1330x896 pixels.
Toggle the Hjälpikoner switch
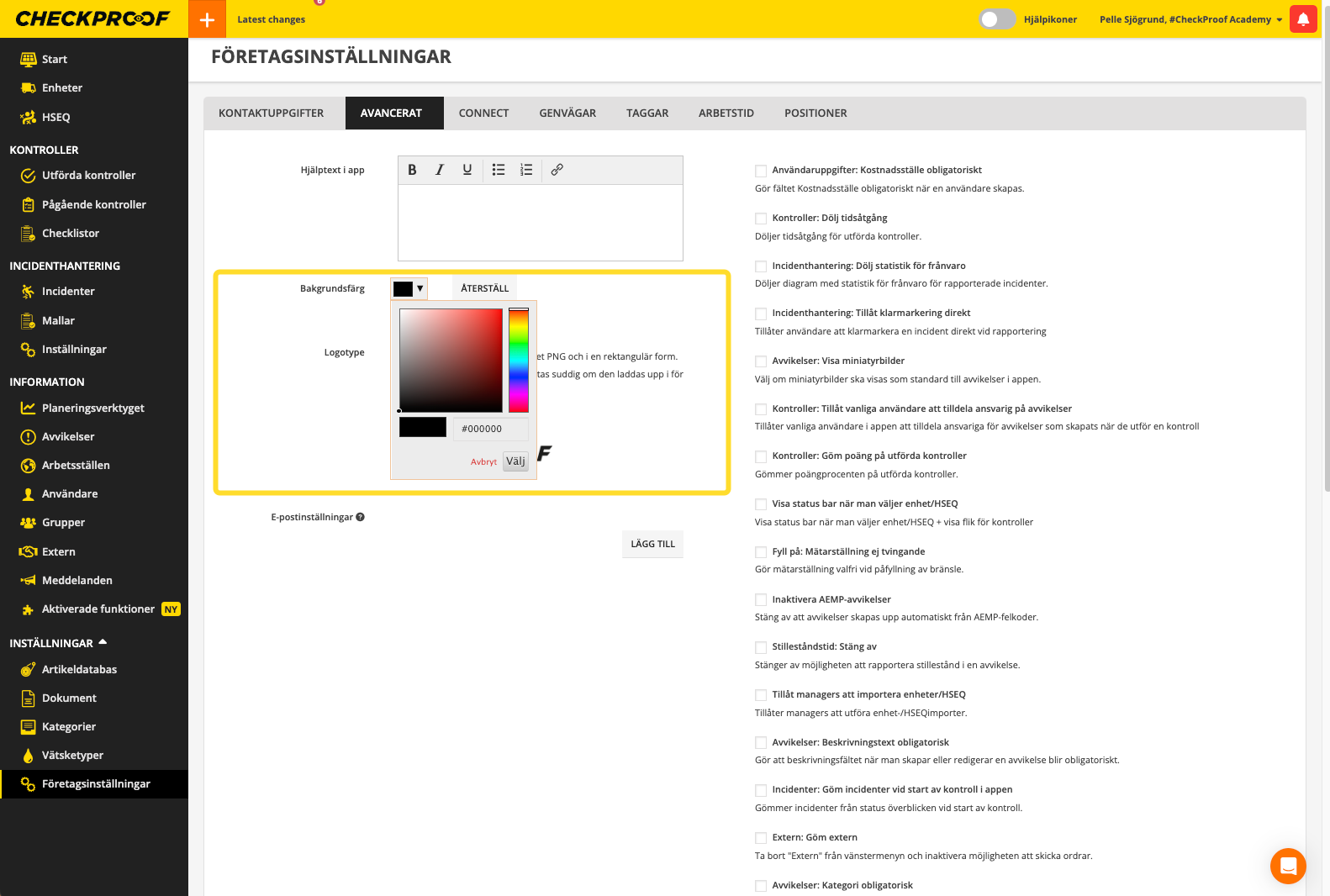pos(997,19)
